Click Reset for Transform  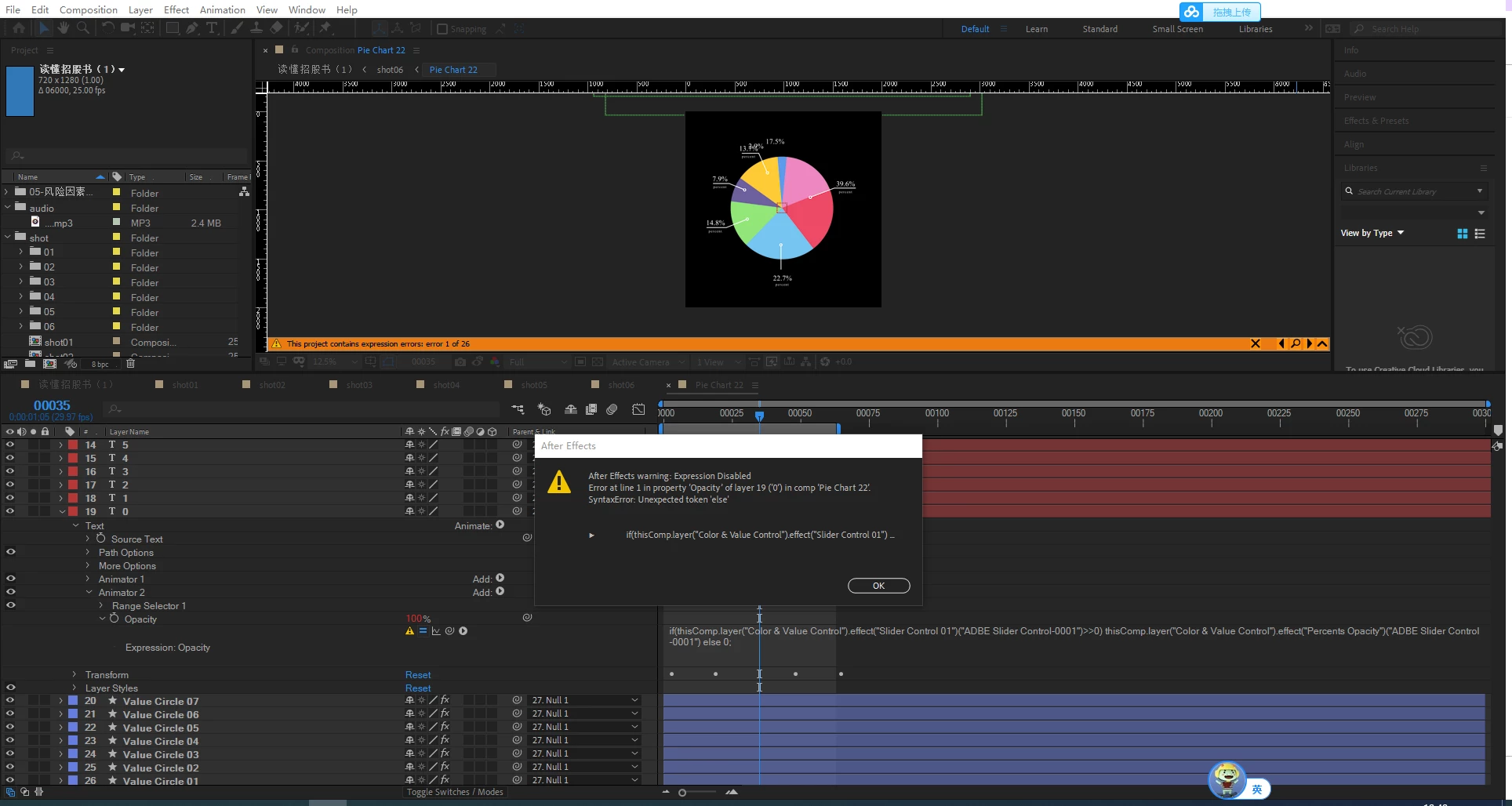click(x=418, y=674)
